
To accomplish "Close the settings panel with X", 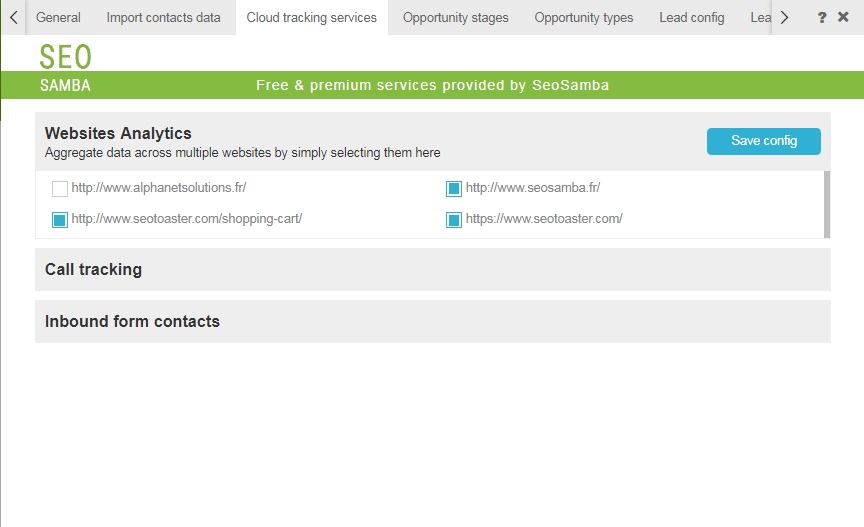I will coord(843,17).
